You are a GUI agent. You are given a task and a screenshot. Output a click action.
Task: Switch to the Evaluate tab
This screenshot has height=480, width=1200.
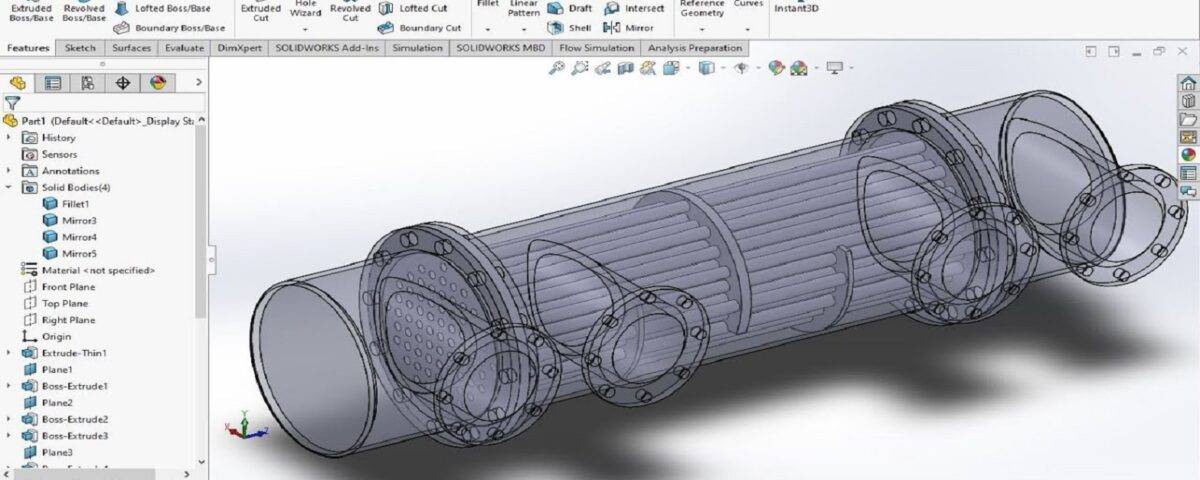coord(185,48)
